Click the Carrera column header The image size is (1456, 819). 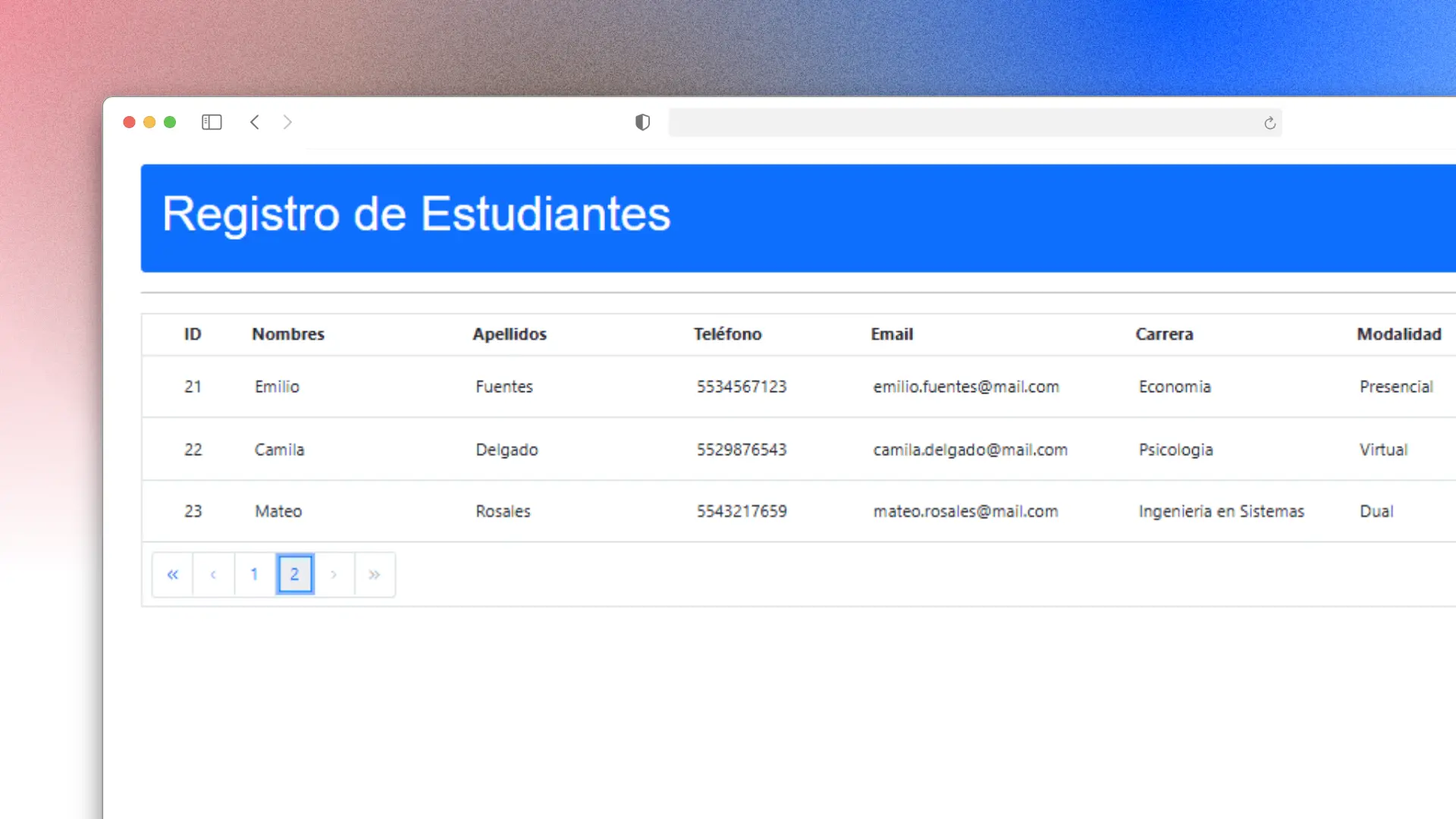point(1165,334)
